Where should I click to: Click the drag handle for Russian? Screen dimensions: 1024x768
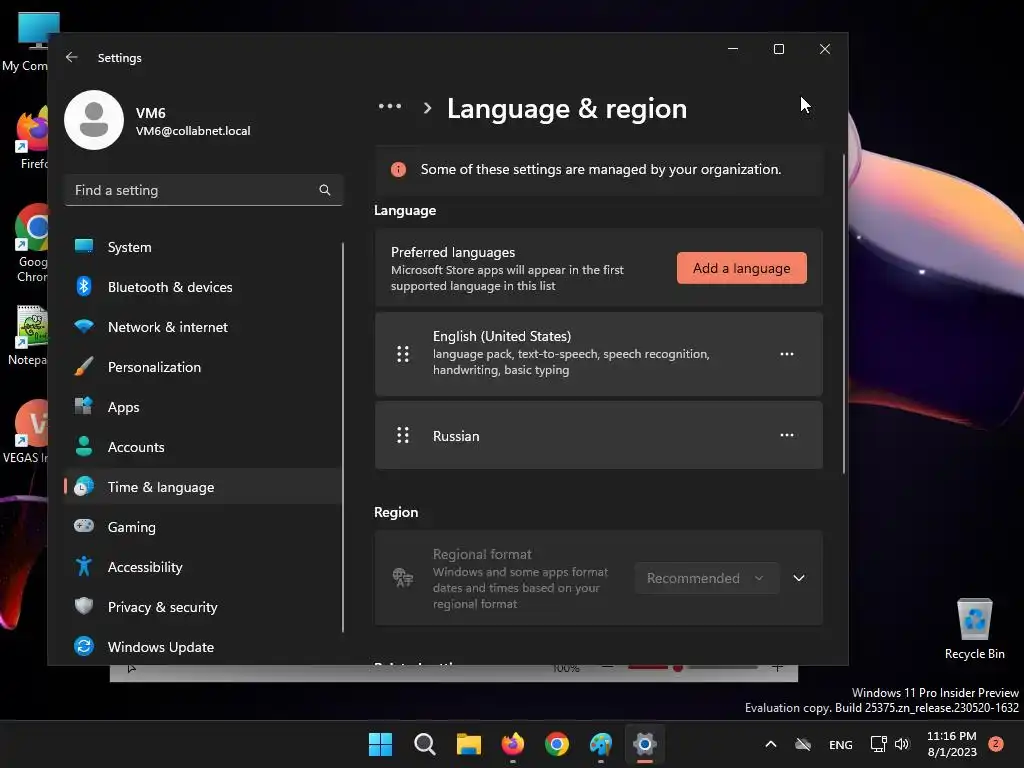403,436
